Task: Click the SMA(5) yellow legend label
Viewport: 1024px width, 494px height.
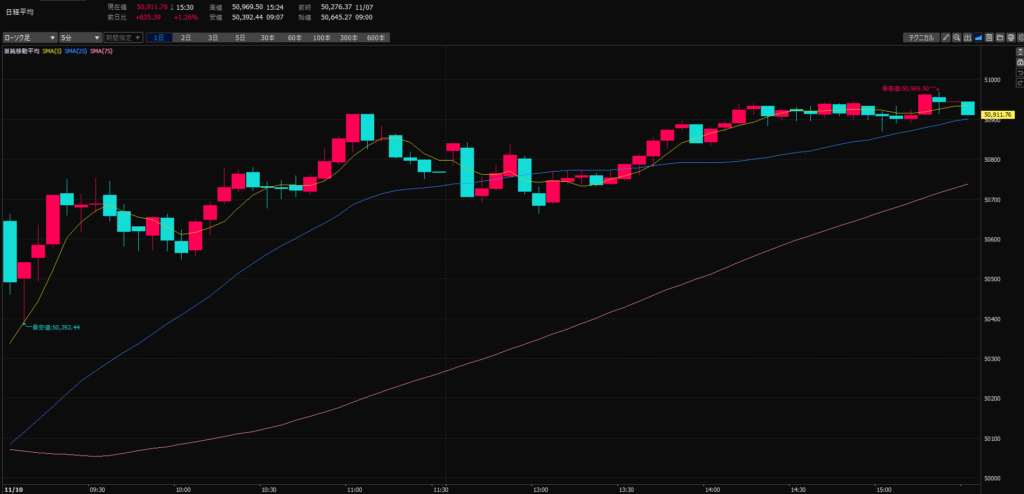Action: pyautogui.click(x=52, y=49)
